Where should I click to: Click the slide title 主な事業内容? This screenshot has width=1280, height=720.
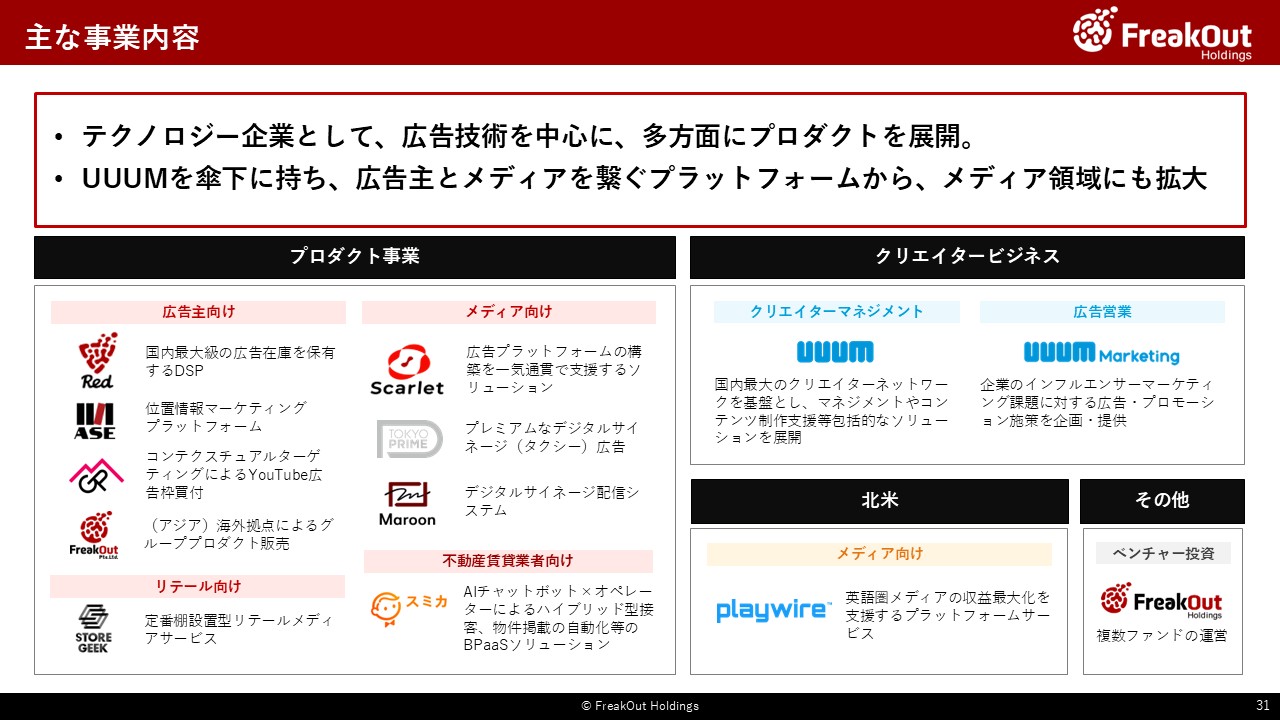click(x=112, y=37)
